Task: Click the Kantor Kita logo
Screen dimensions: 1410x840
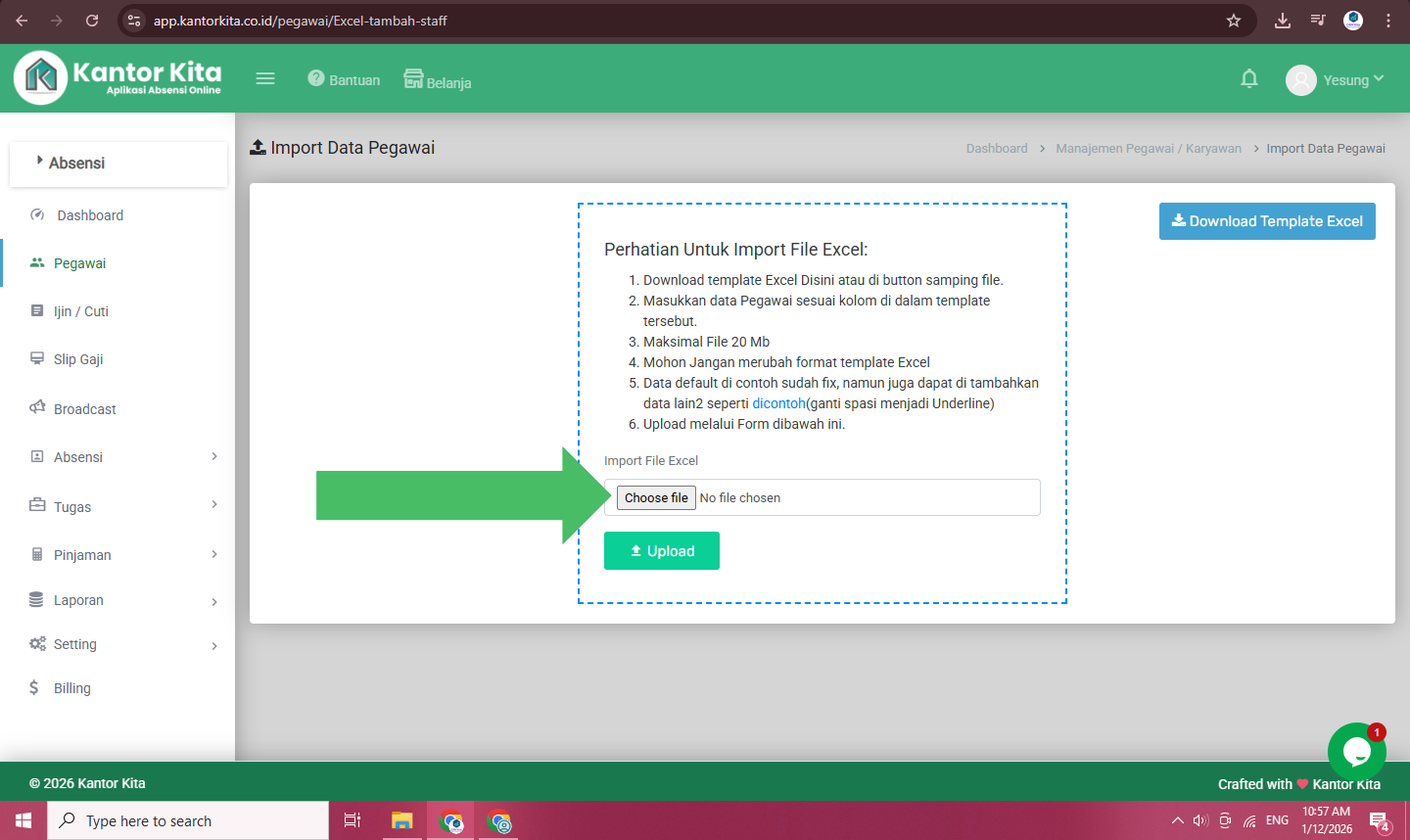Action: (x=118, y=78)
